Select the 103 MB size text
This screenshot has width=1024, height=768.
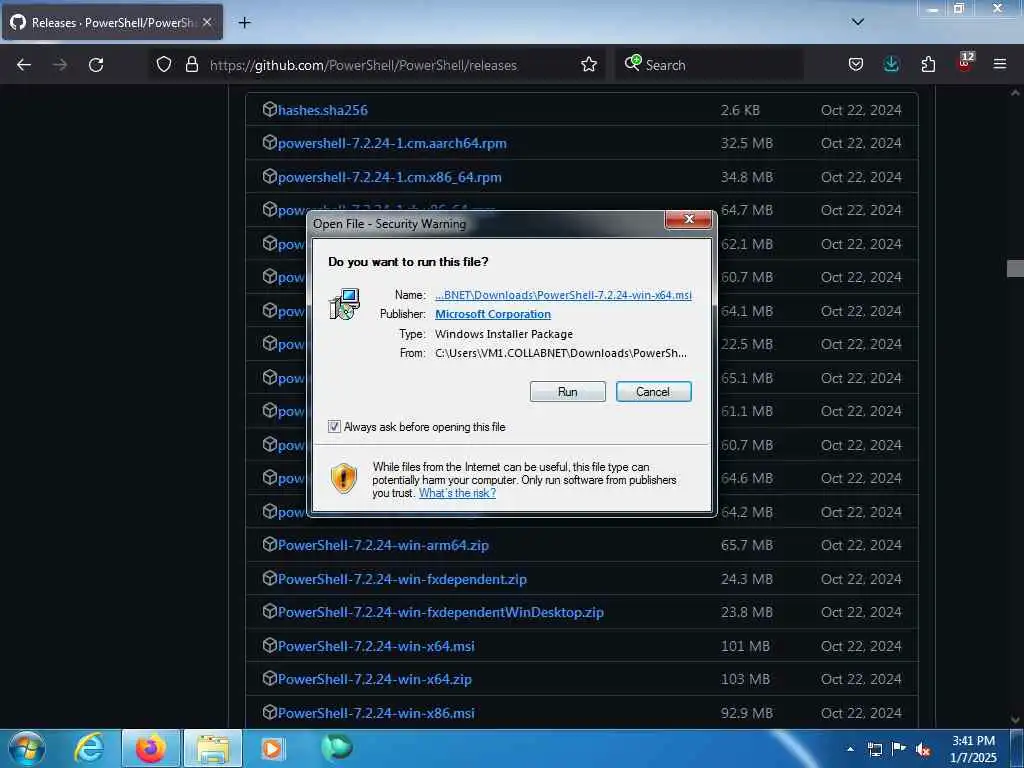click(745, 680)
